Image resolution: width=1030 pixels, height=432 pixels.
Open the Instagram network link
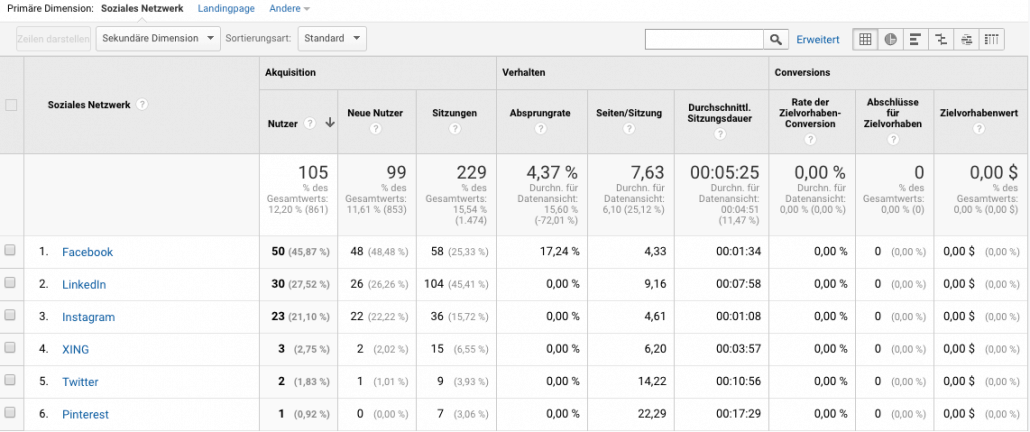point(88,317)
